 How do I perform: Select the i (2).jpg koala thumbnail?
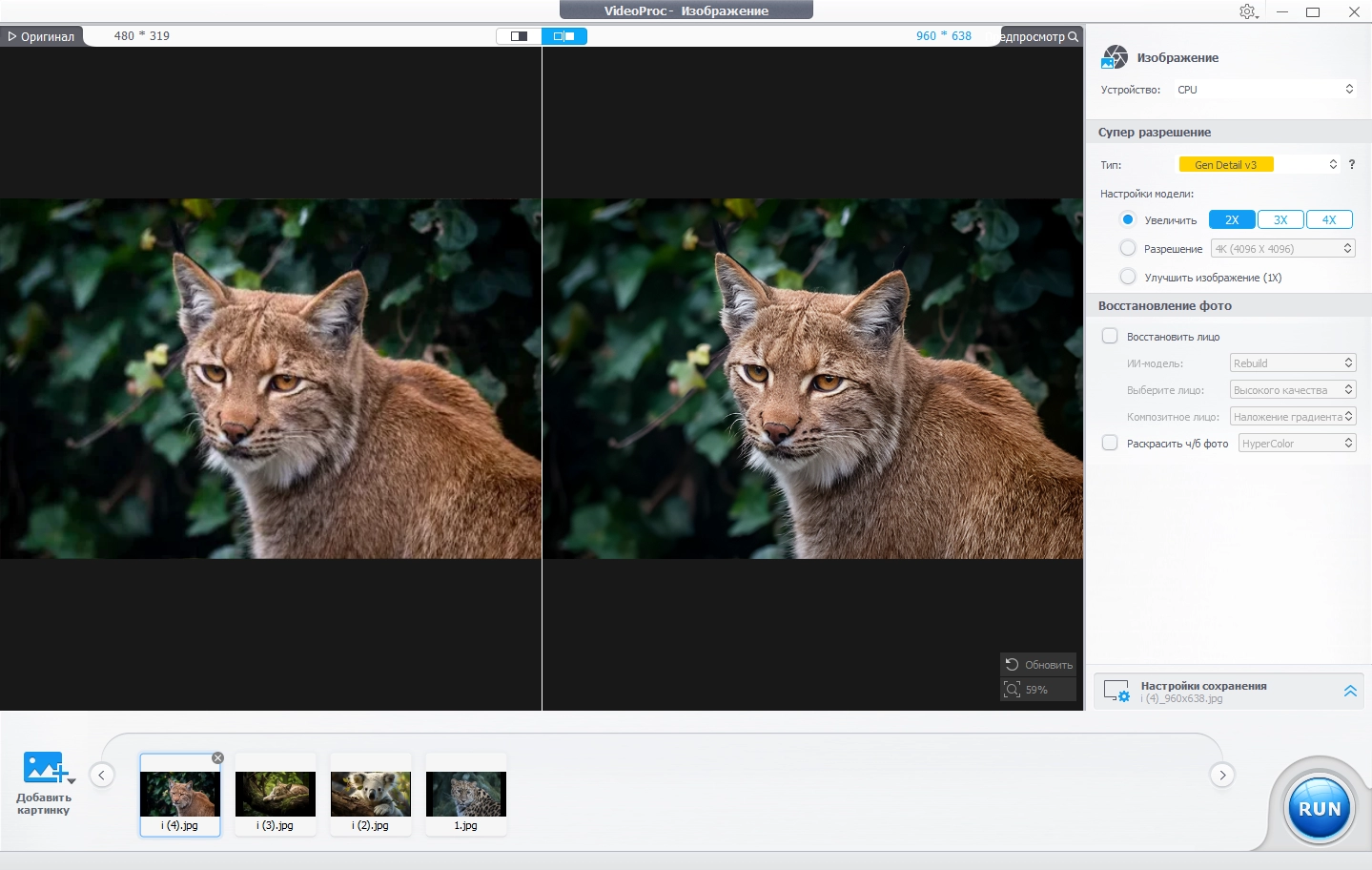click(371, 794)
